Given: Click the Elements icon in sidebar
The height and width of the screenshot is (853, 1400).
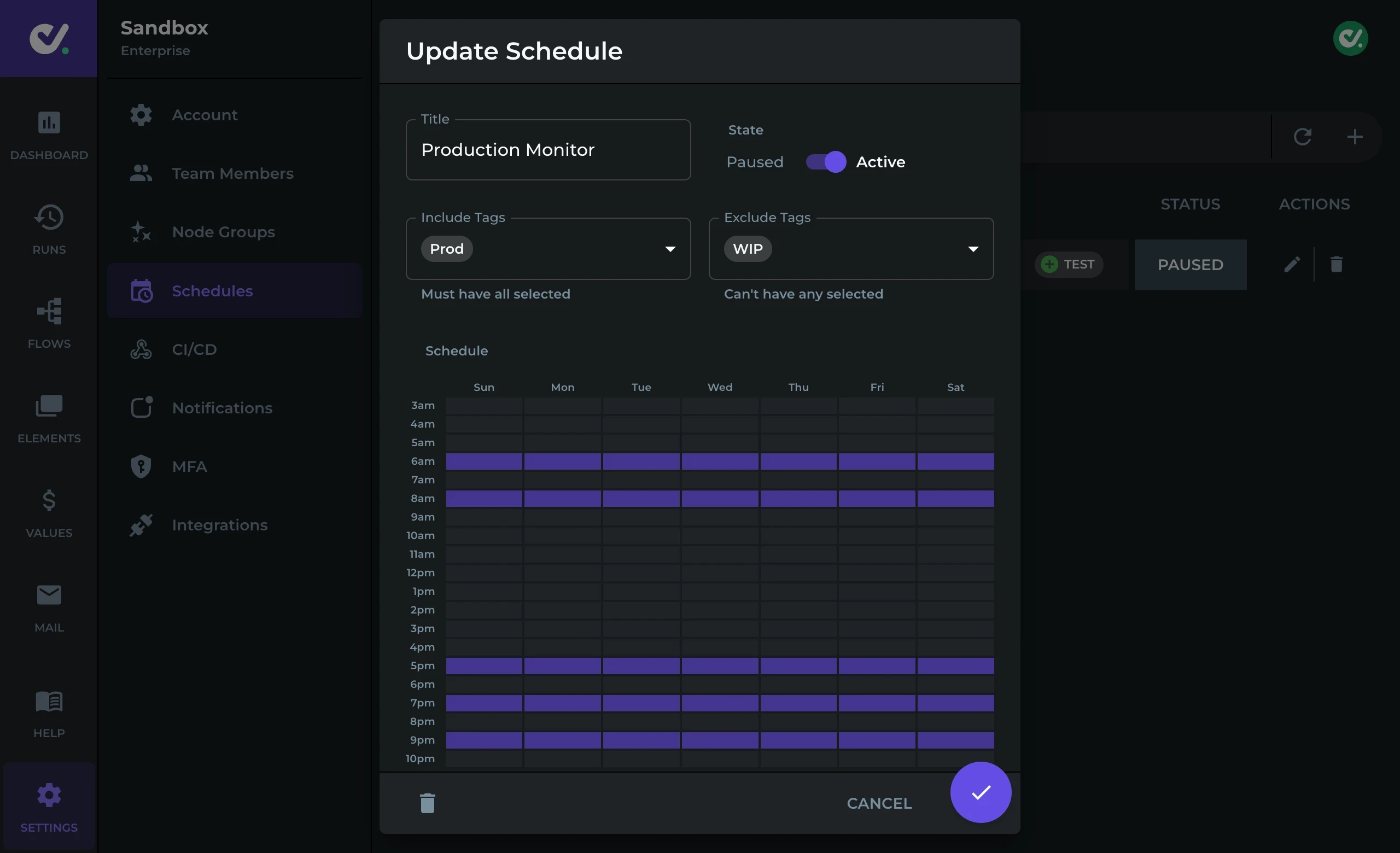Looking at the screenshot, I should [x=48, y=416].
